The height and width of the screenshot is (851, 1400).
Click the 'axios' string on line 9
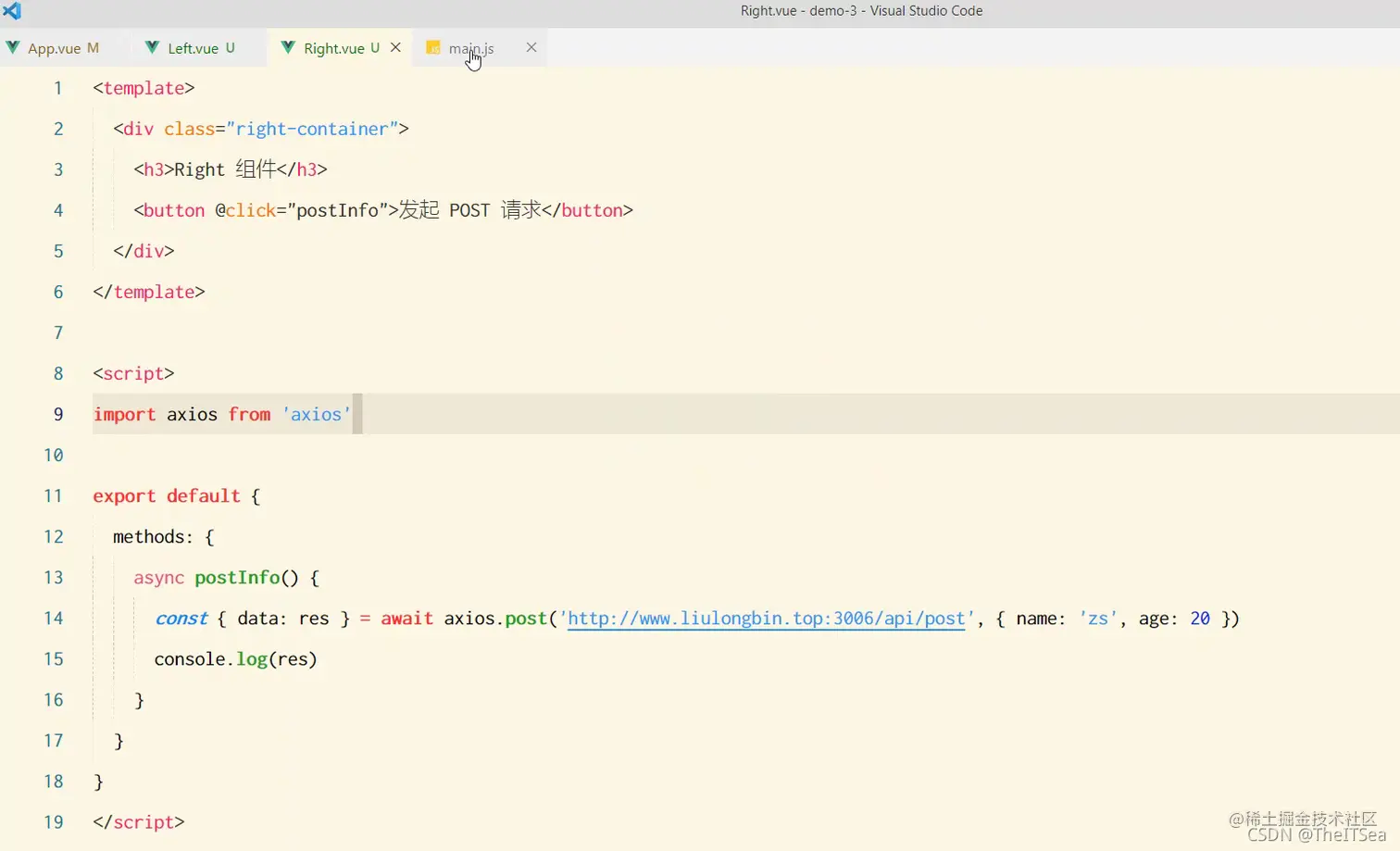pyautogui.click(x=317, y=415)
